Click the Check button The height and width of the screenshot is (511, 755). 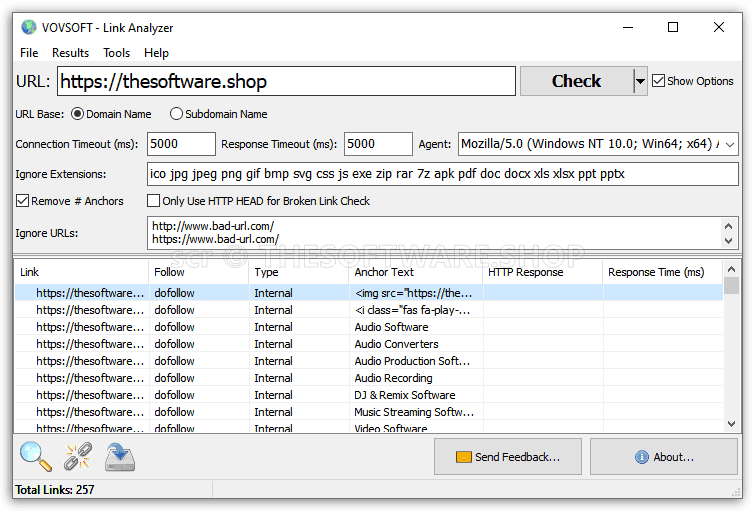(x=576, y=81)
